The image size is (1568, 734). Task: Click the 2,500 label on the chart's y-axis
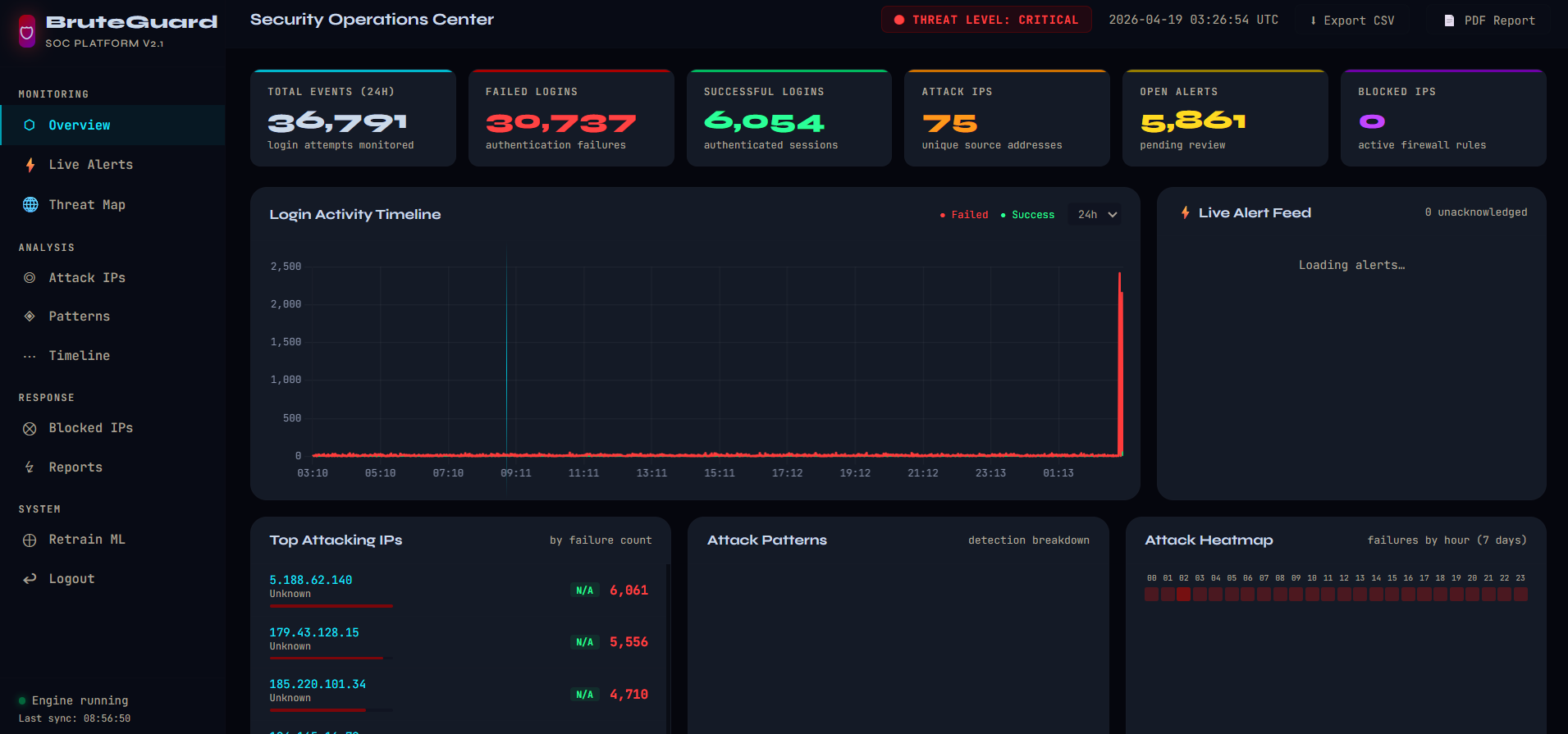point(286,267)
